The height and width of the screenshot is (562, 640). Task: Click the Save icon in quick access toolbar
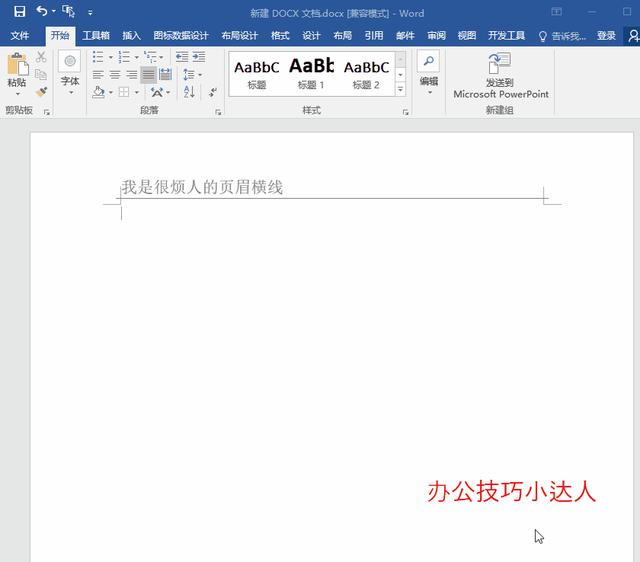[x=19, y=11]
